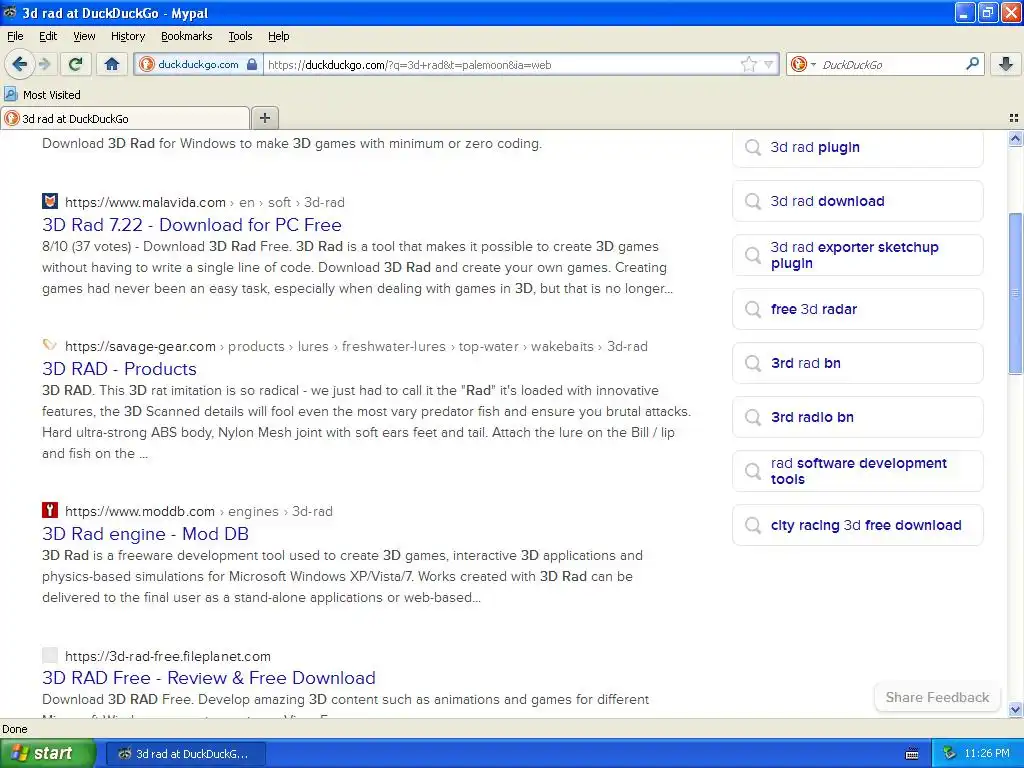Image resolution: width=1024 pixels, height=768 pixels.
Task: Open the Downloads arrow button
Action: 1006,64
